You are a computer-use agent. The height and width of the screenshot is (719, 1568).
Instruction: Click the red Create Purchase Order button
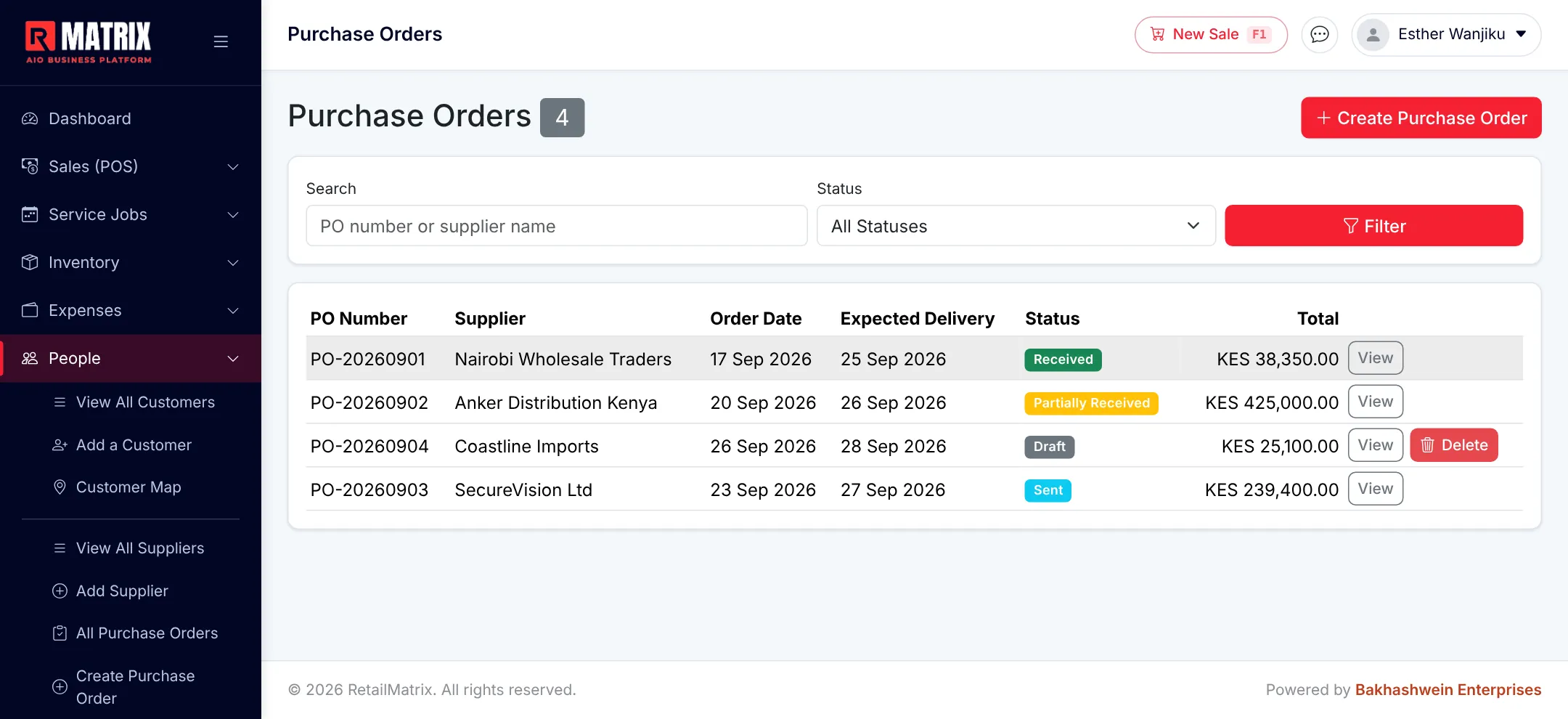click(x=1421, y=118)
